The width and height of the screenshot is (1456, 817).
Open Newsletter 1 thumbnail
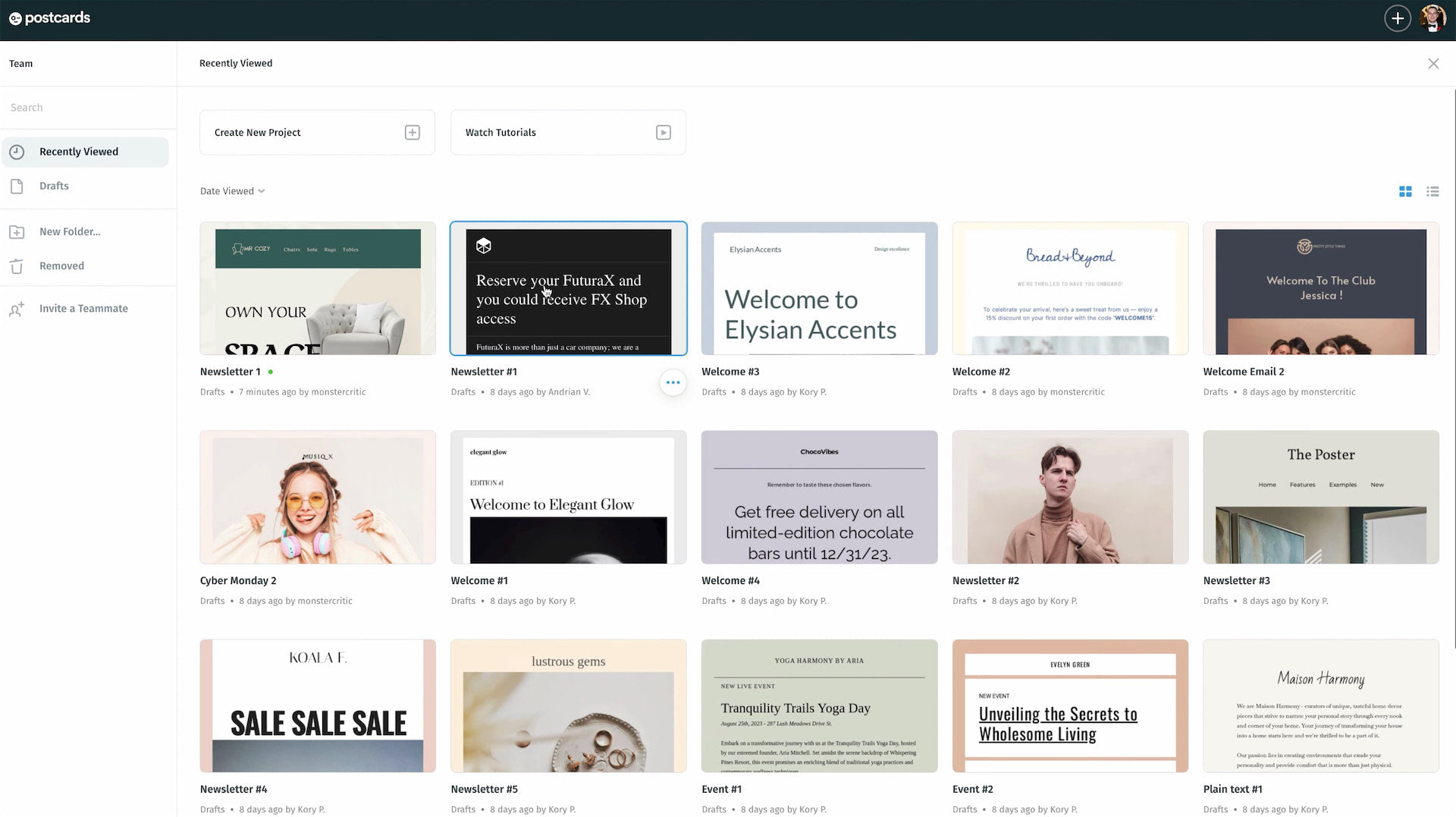(318, 288)
